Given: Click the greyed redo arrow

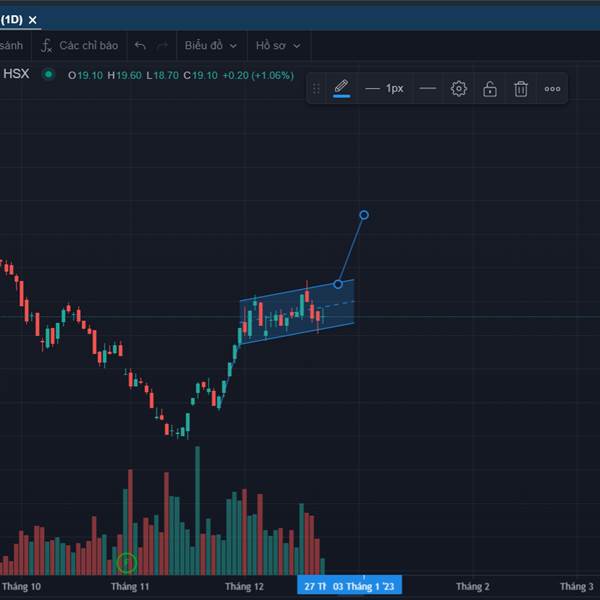Looking at the screenshot, I should pyautogui.click(x=162, y=46).
